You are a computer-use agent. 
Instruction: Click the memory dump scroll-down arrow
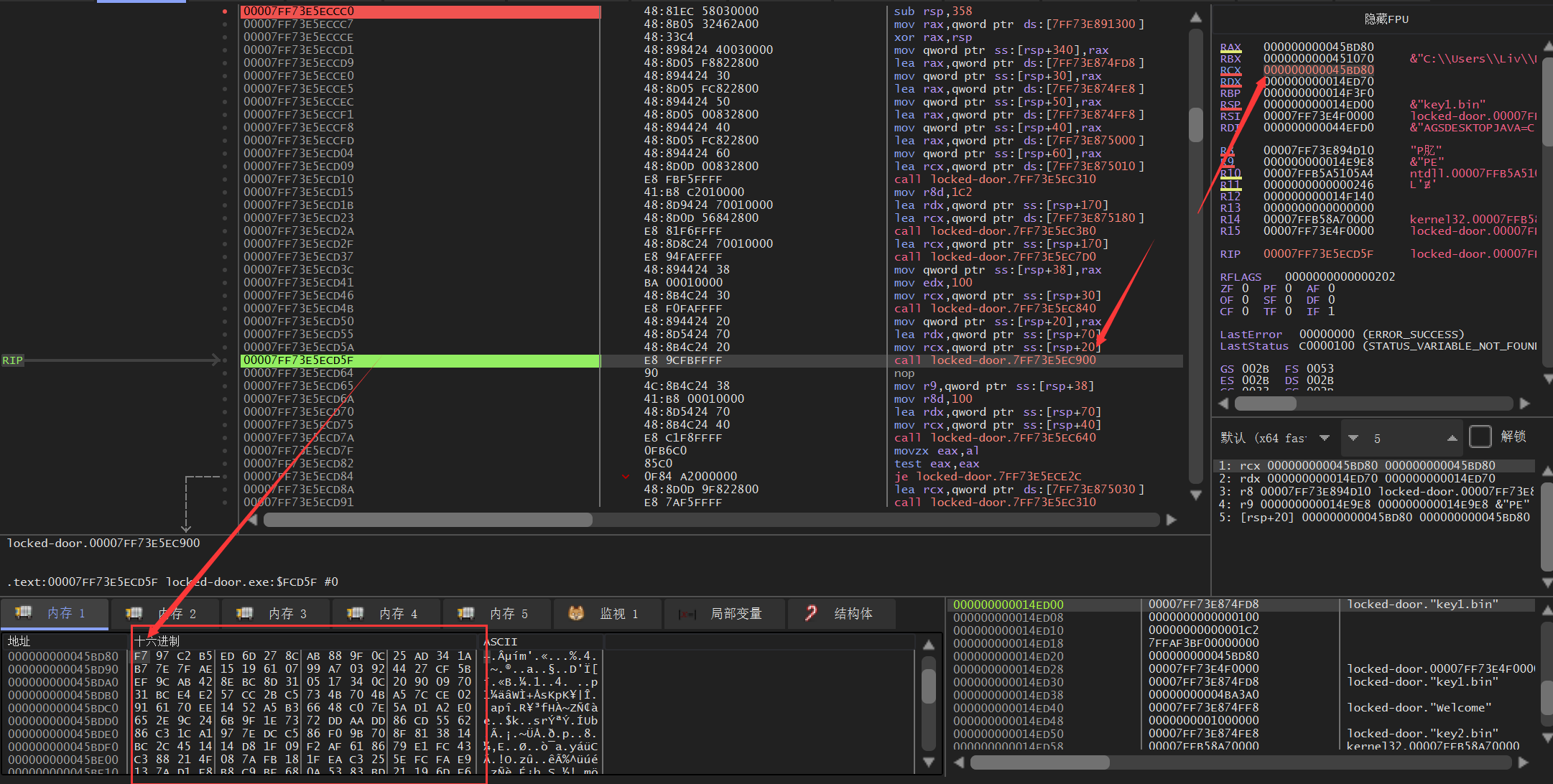pos(928,762)
